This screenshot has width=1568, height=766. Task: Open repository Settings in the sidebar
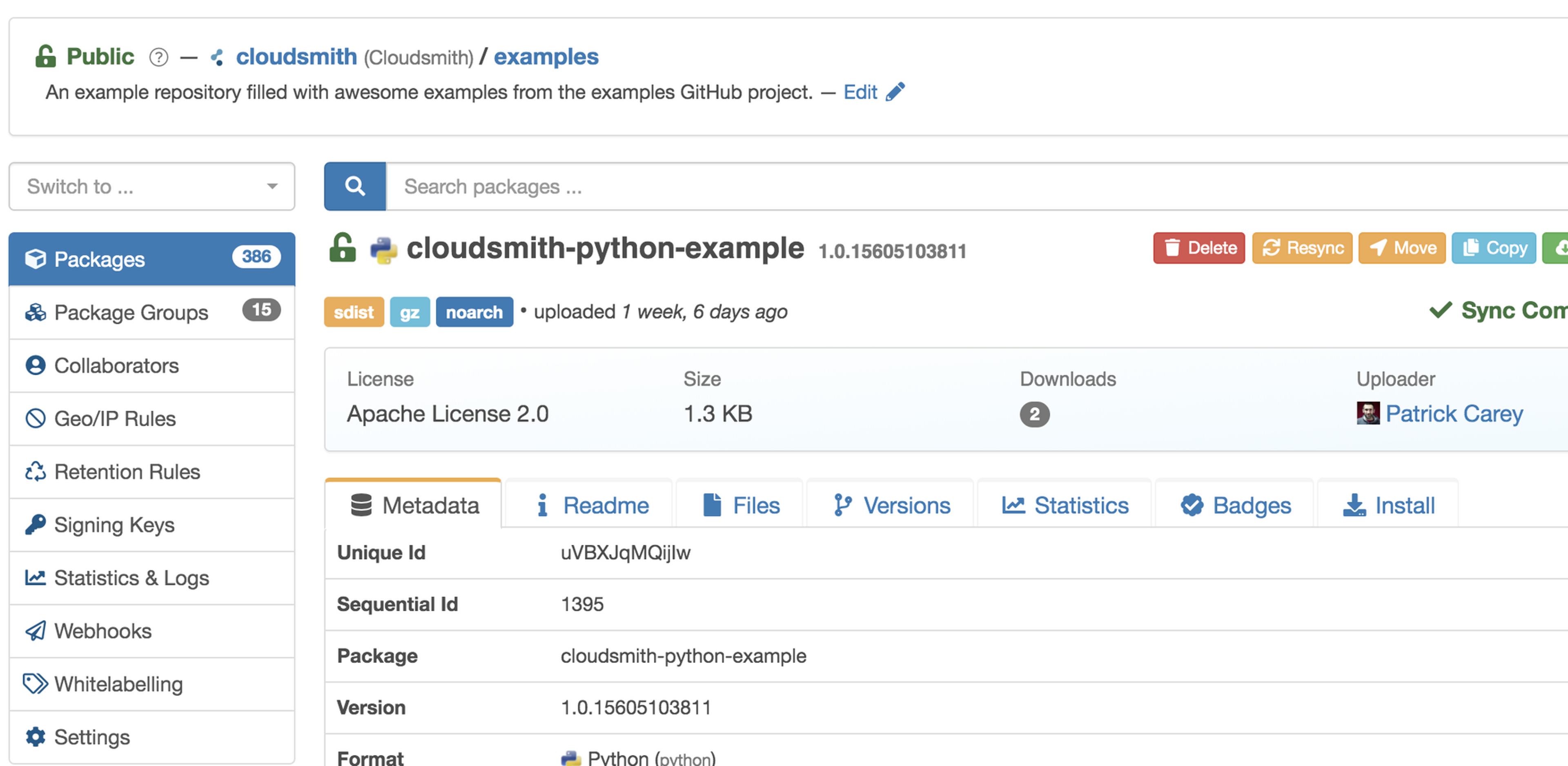click(92, 737)
